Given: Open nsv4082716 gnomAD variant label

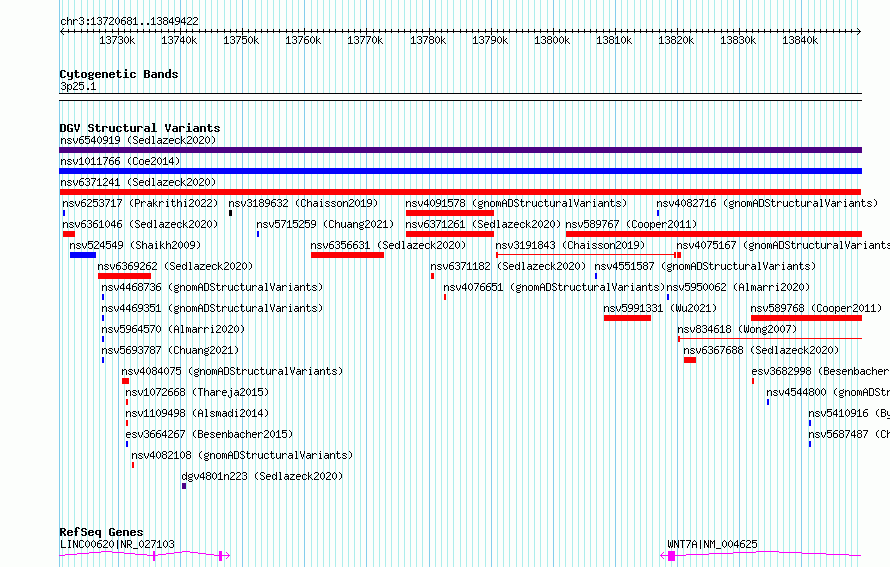Looking at the screenshot, I should click(767, 203).
